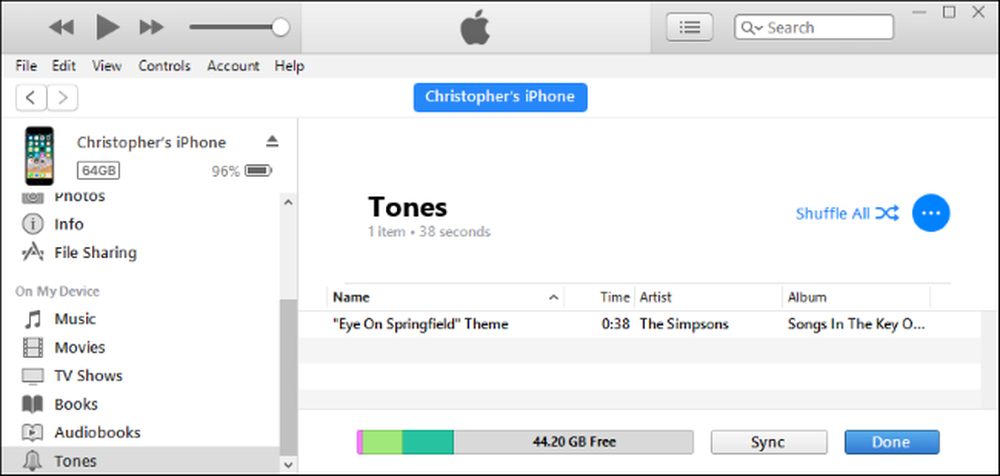Click The Simpsons artist cell

click(x=684, y=324)
